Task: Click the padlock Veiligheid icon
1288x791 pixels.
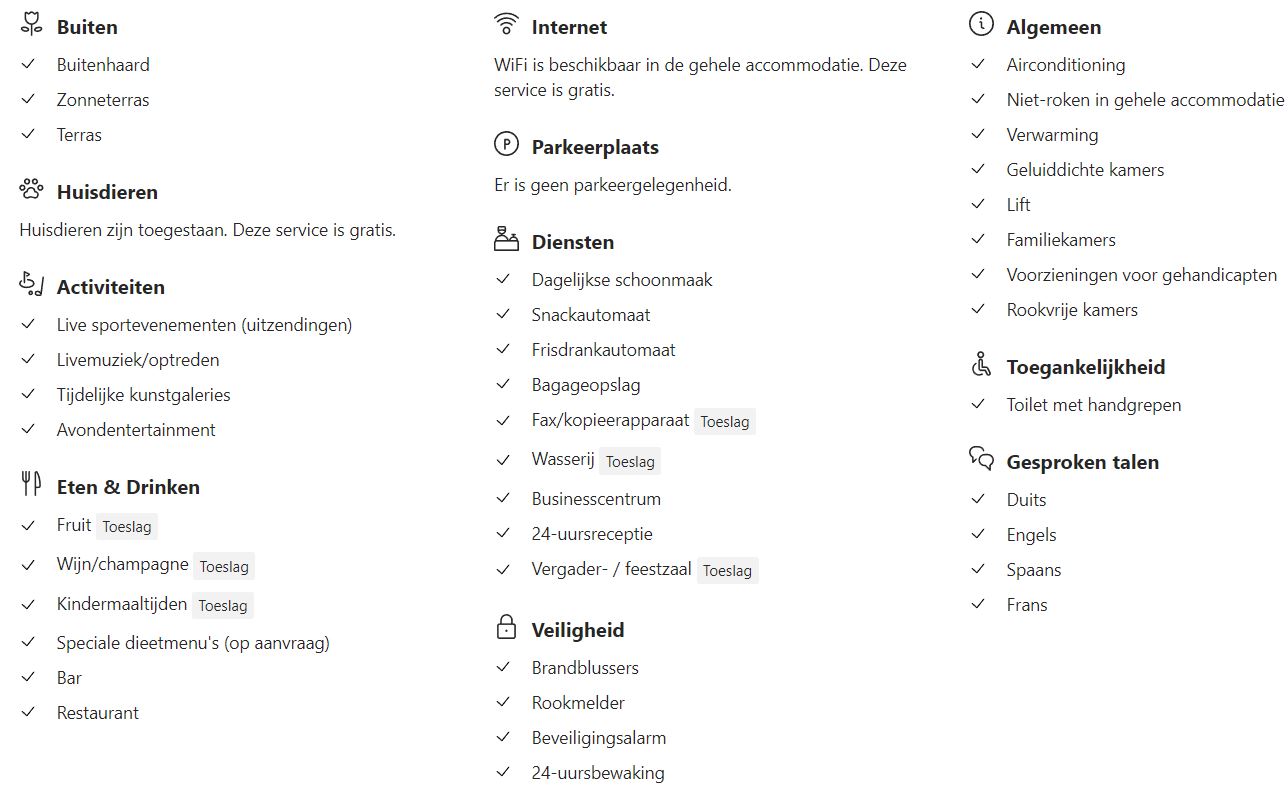Action: 507,628
